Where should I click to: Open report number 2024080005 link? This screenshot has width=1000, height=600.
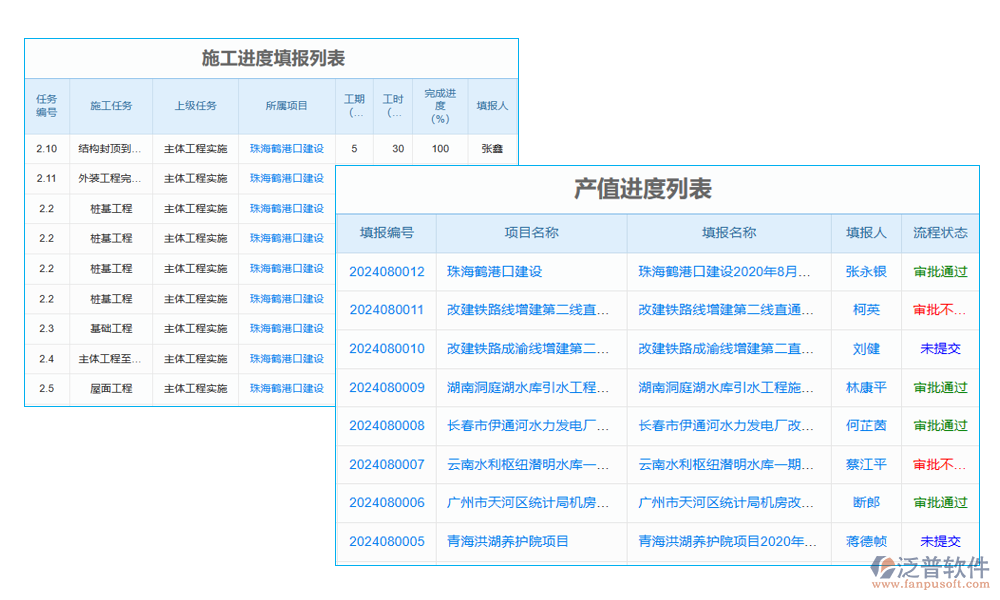386,541
